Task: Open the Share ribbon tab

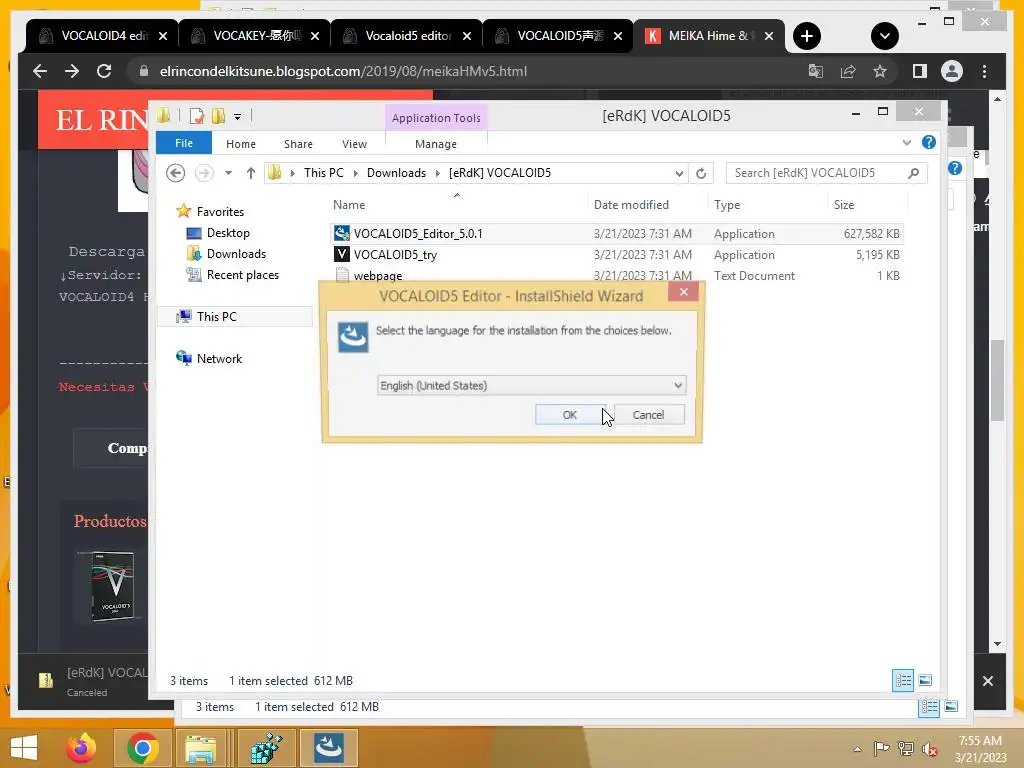Action: click(x=298, y=144)
